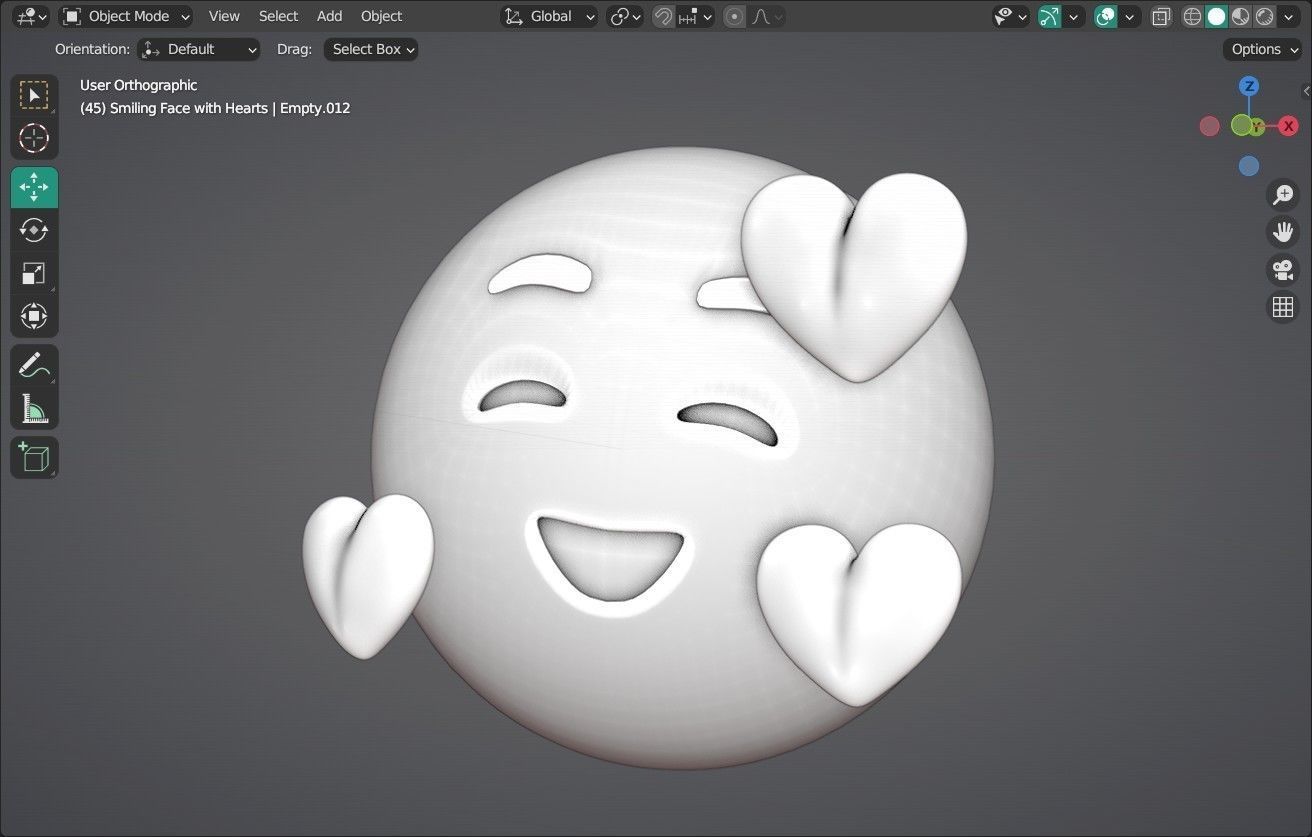
Task: Open the gizmo settings dropdown arrow
Action: (1075, 16)
